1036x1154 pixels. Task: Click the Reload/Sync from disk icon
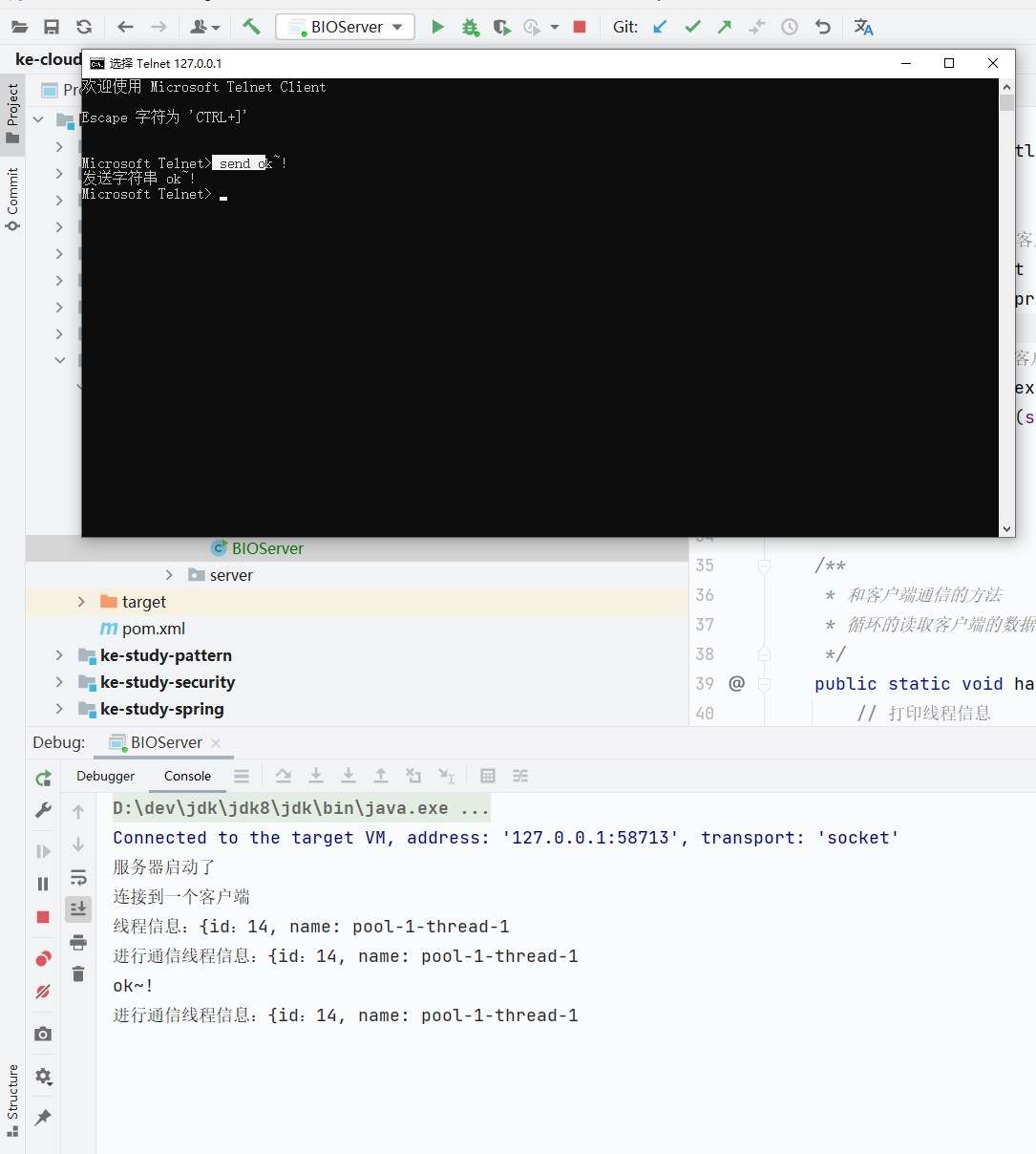click(x=84, y=27)
